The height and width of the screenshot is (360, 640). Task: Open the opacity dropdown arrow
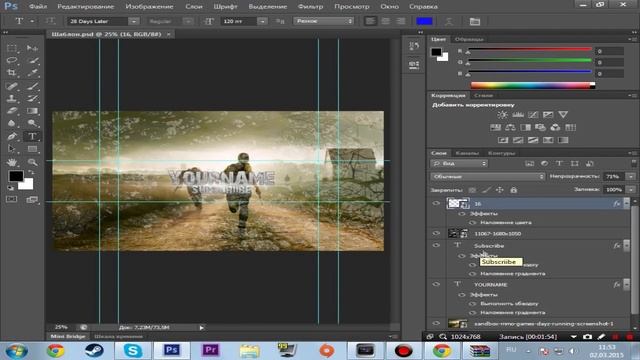click(631, 176)
